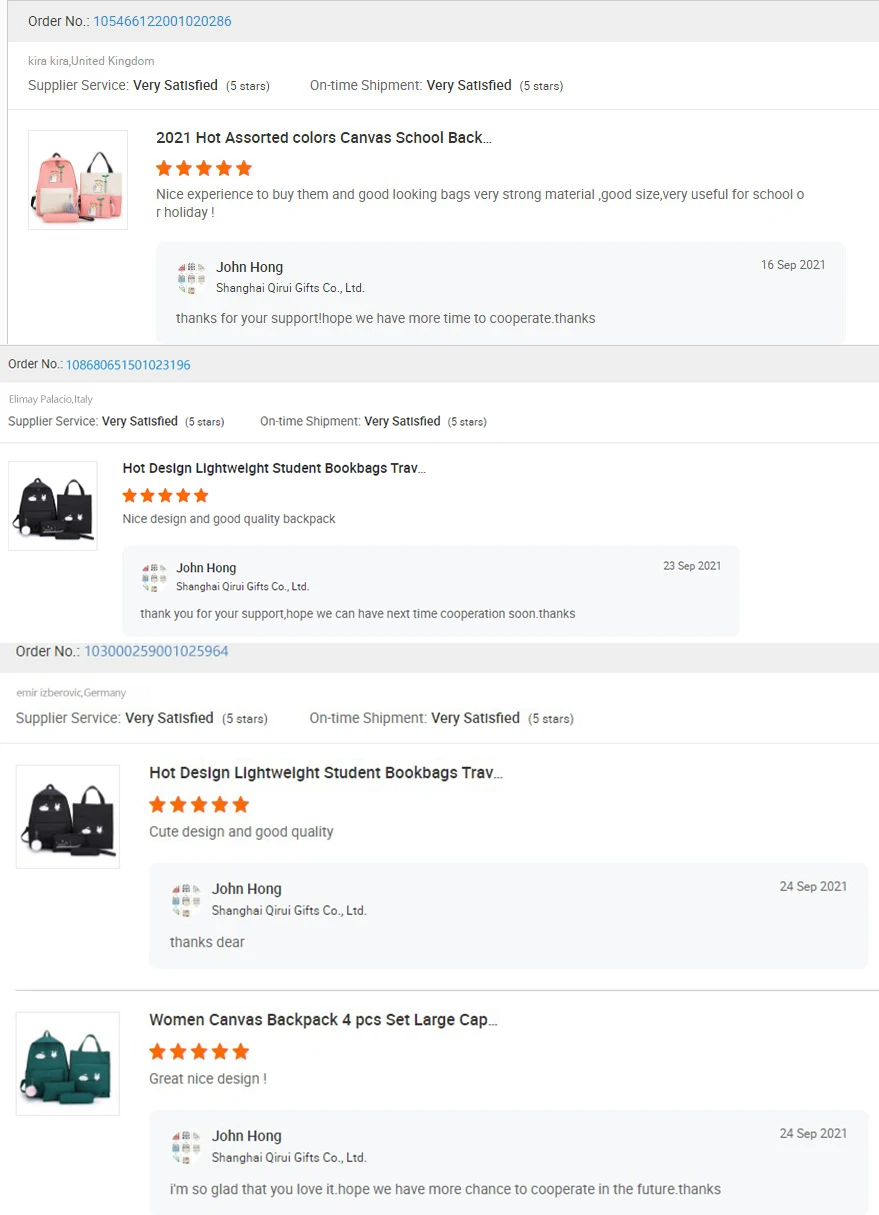Click stars above "Cute design and good quality"
This screenshot has width=879, height=1215.
point(199,804)
